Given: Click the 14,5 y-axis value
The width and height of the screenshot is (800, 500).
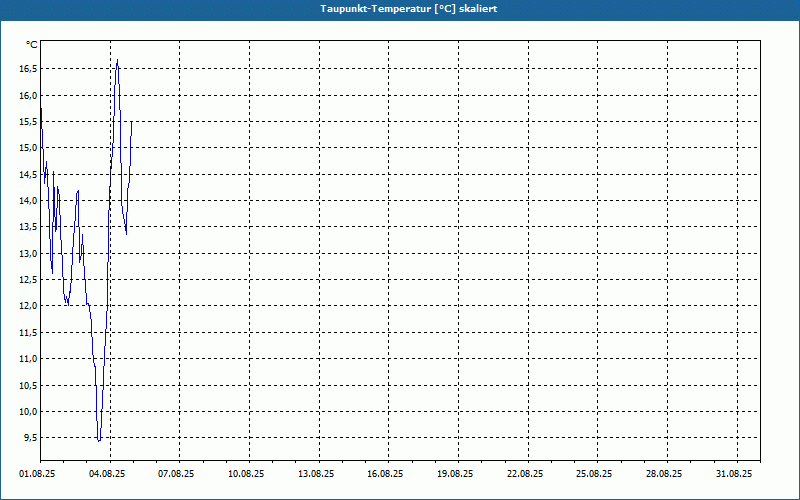Looking at the screenshot, I should click(28, 174).
